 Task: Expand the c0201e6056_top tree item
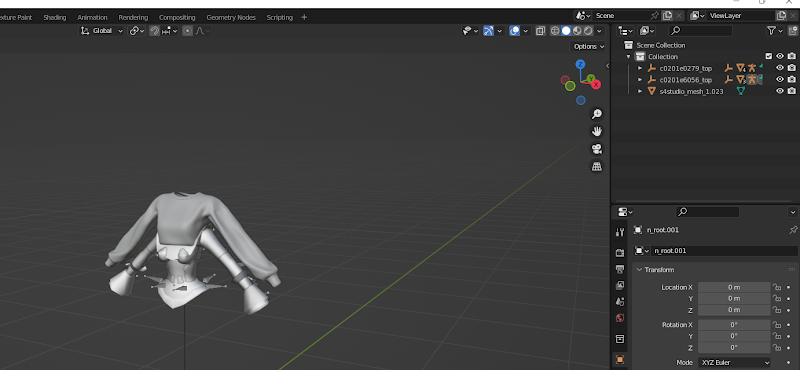pyautogui.click(x=640, y=80)
